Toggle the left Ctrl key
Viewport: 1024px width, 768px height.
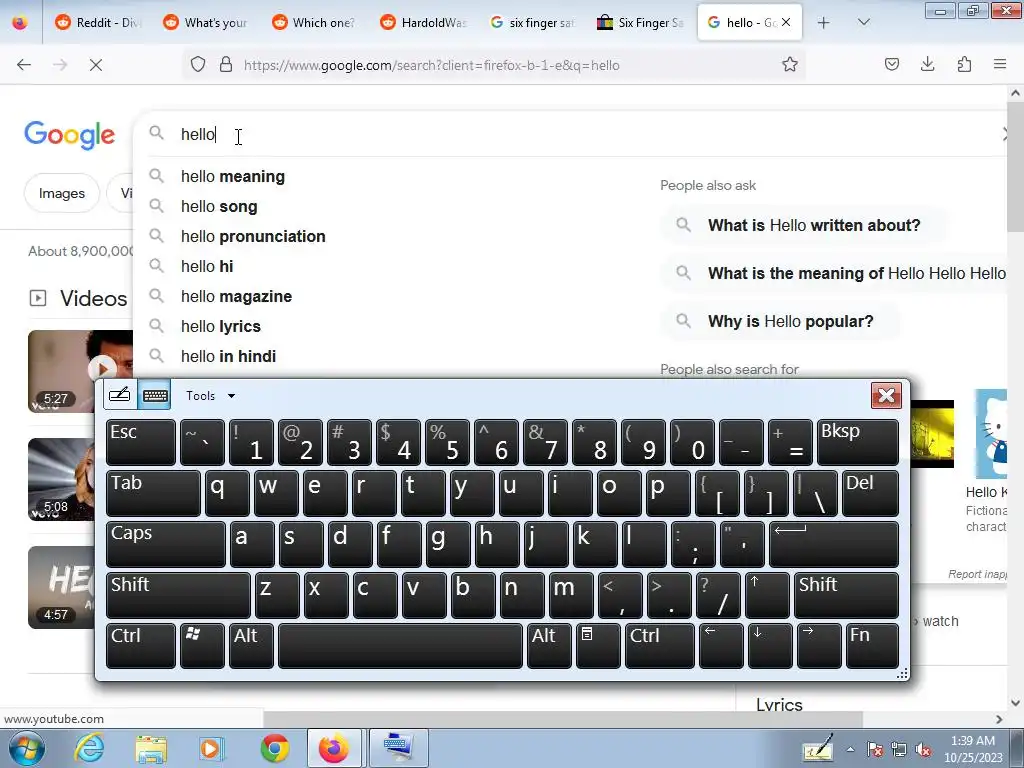click(140, 646)
